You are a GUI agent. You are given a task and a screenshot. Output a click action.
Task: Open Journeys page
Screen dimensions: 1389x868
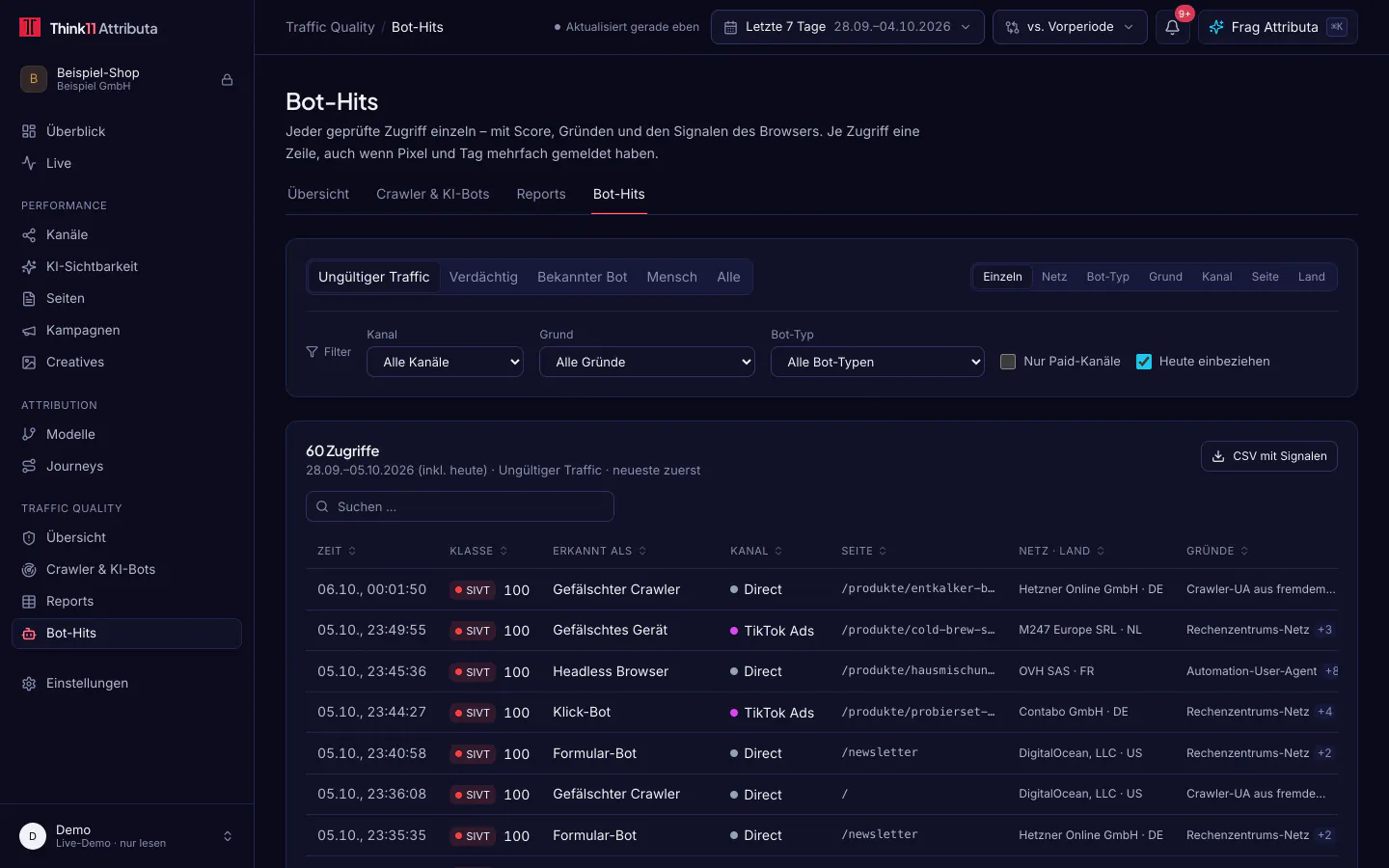(126, 466)
